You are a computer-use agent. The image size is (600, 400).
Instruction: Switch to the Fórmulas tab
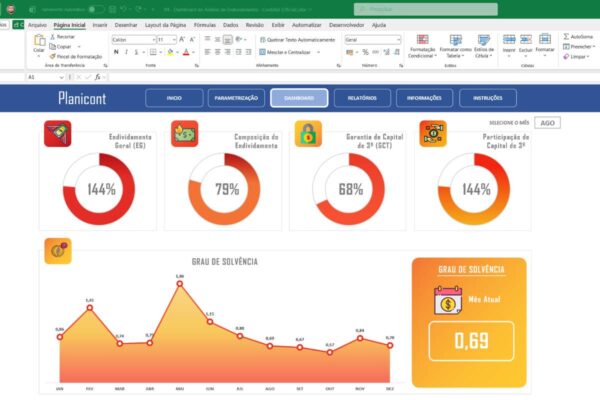tap(205, 25)
